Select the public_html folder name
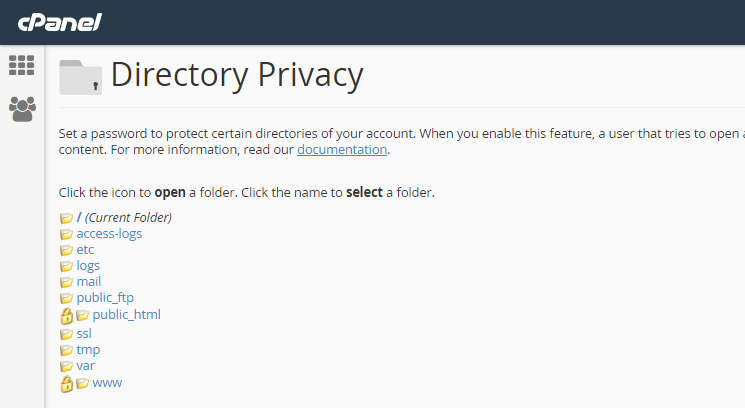Screen dimensions: 745x408 click(126, 314)
